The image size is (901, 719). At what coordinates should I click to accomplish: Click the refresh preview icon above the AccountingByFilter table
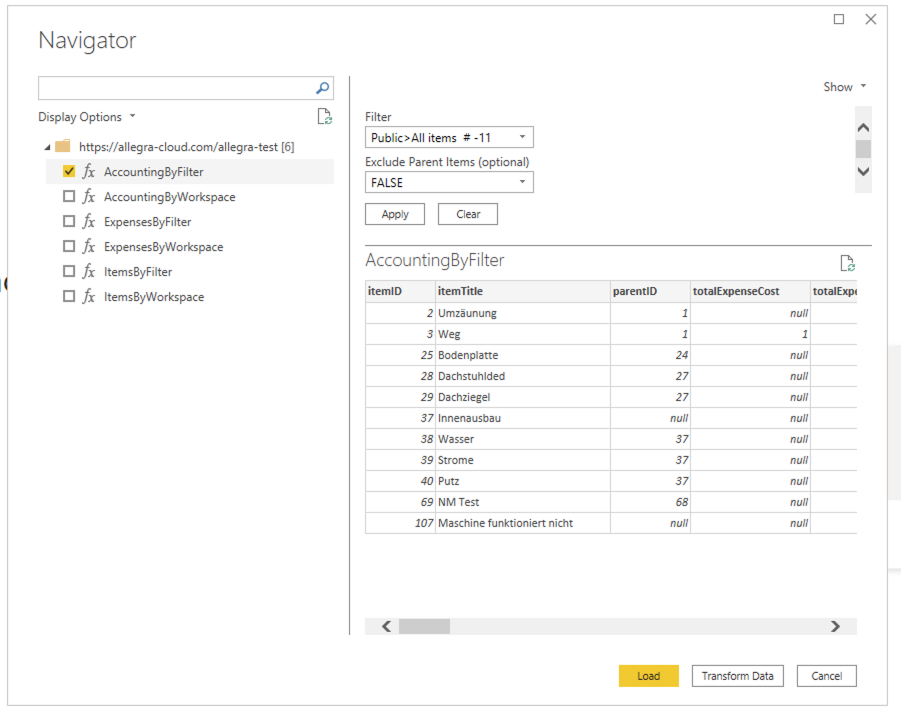(848, 262)
